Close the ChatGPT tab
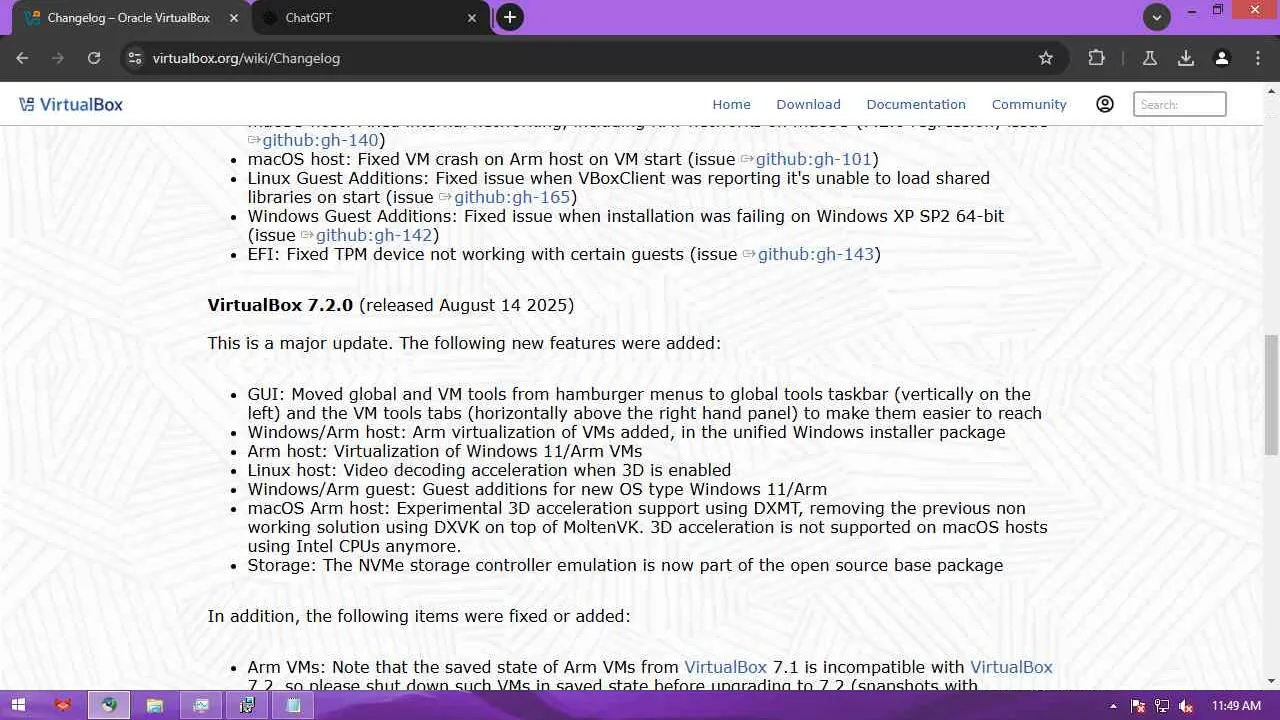 [x=473, y=18]
